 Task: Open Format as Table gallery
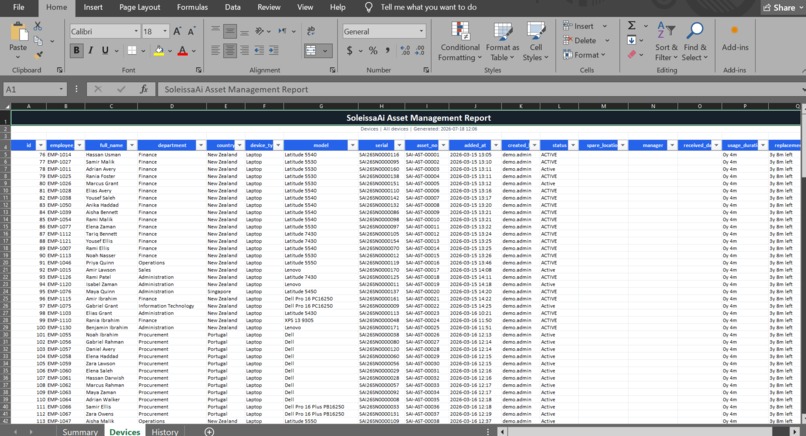pyautogui.click(x=502, y=42)
